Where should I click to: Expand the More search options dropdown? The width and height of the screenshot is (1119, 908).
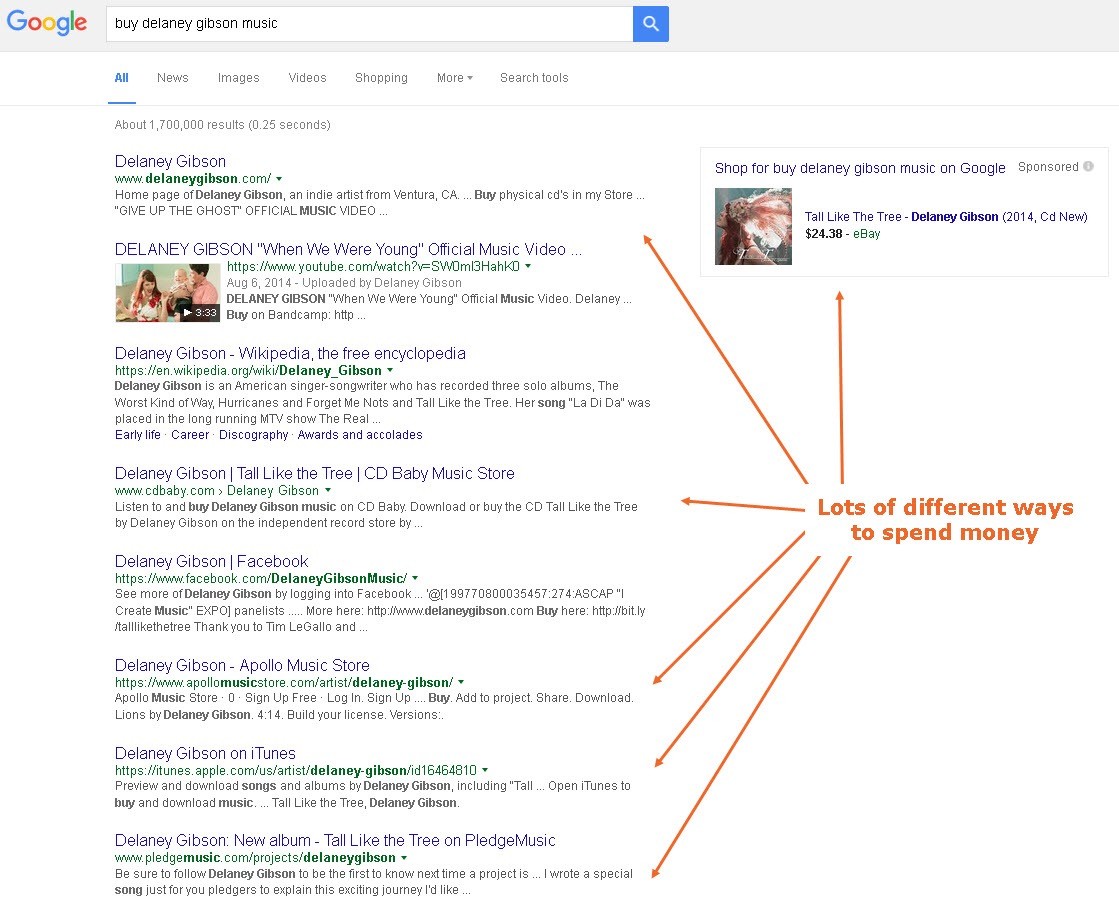coord(454,78)
